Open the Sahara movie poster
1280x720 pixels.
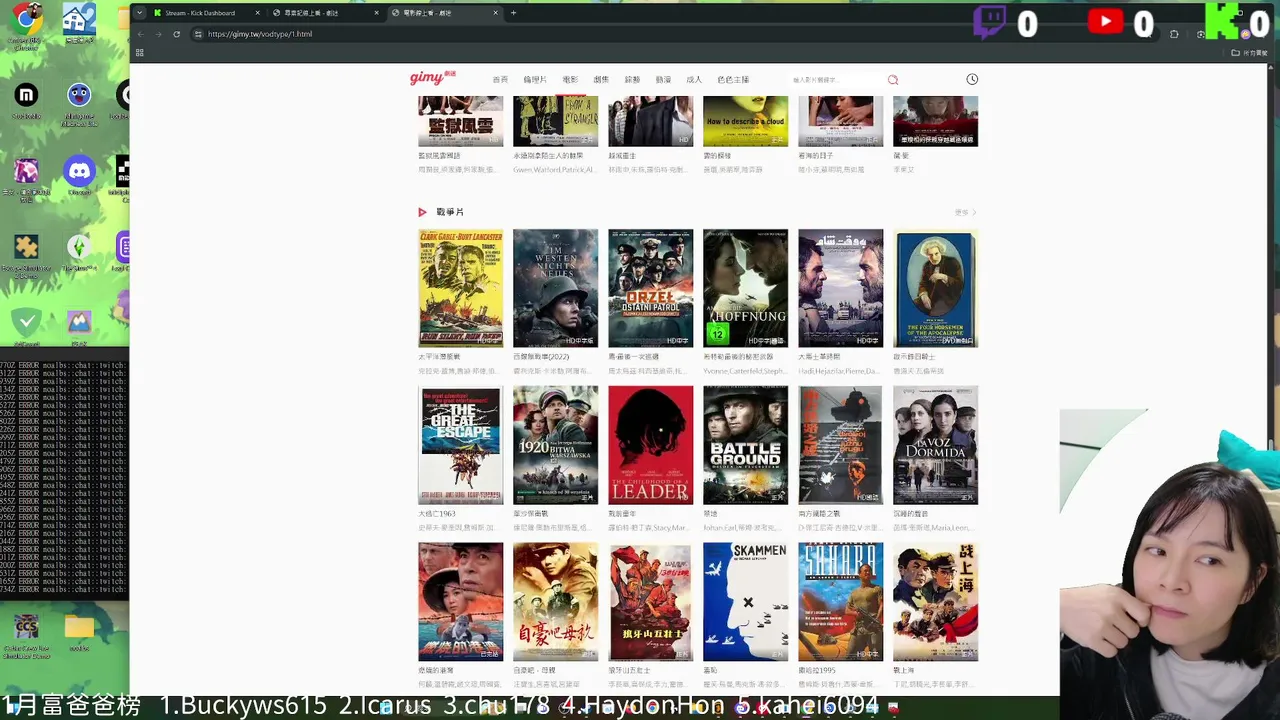point(841,601)
